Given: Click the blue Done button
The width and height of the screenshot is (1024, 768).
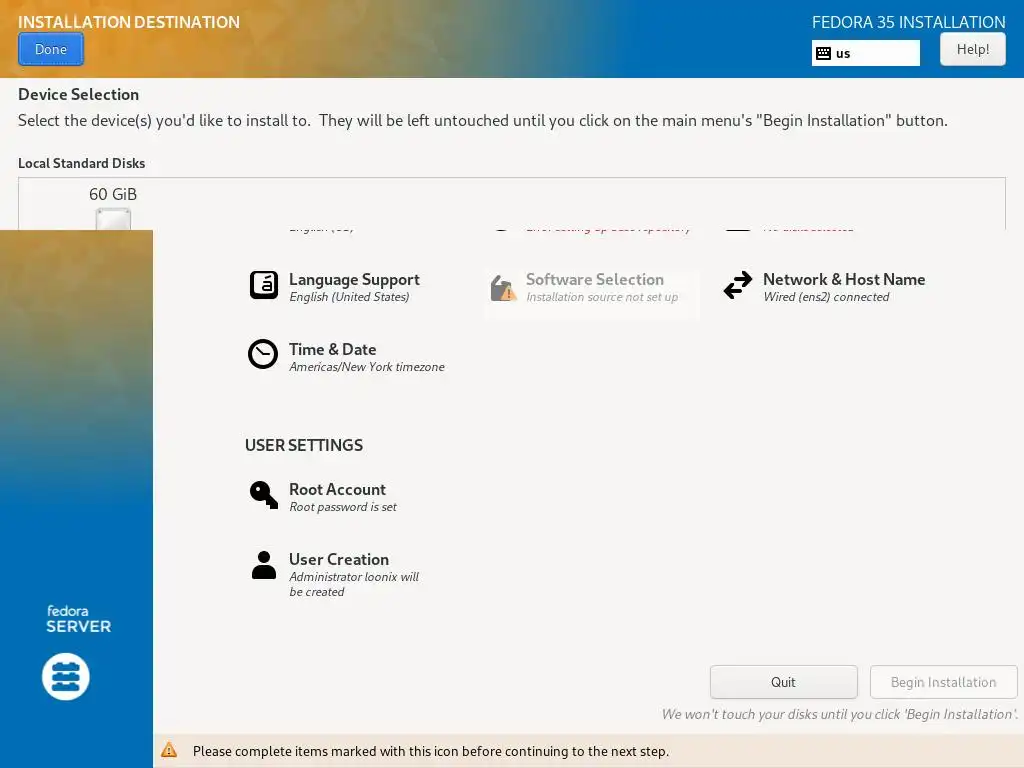Looking at the screenshot, I should [51, 49].
